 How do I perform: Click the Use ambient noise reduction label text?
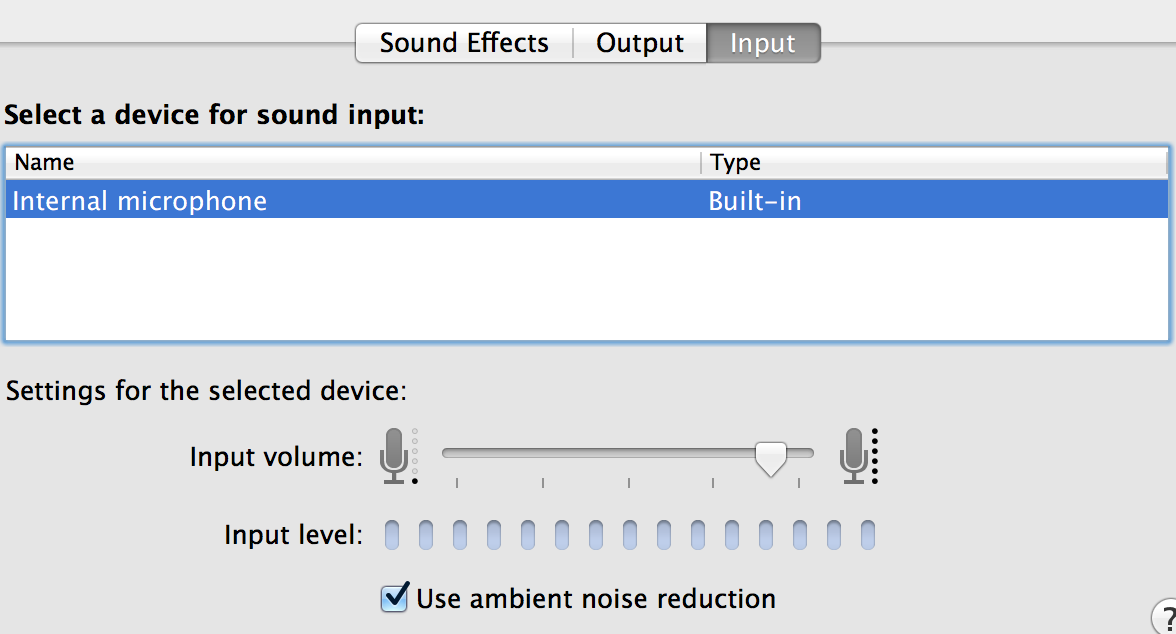[596, 599]
